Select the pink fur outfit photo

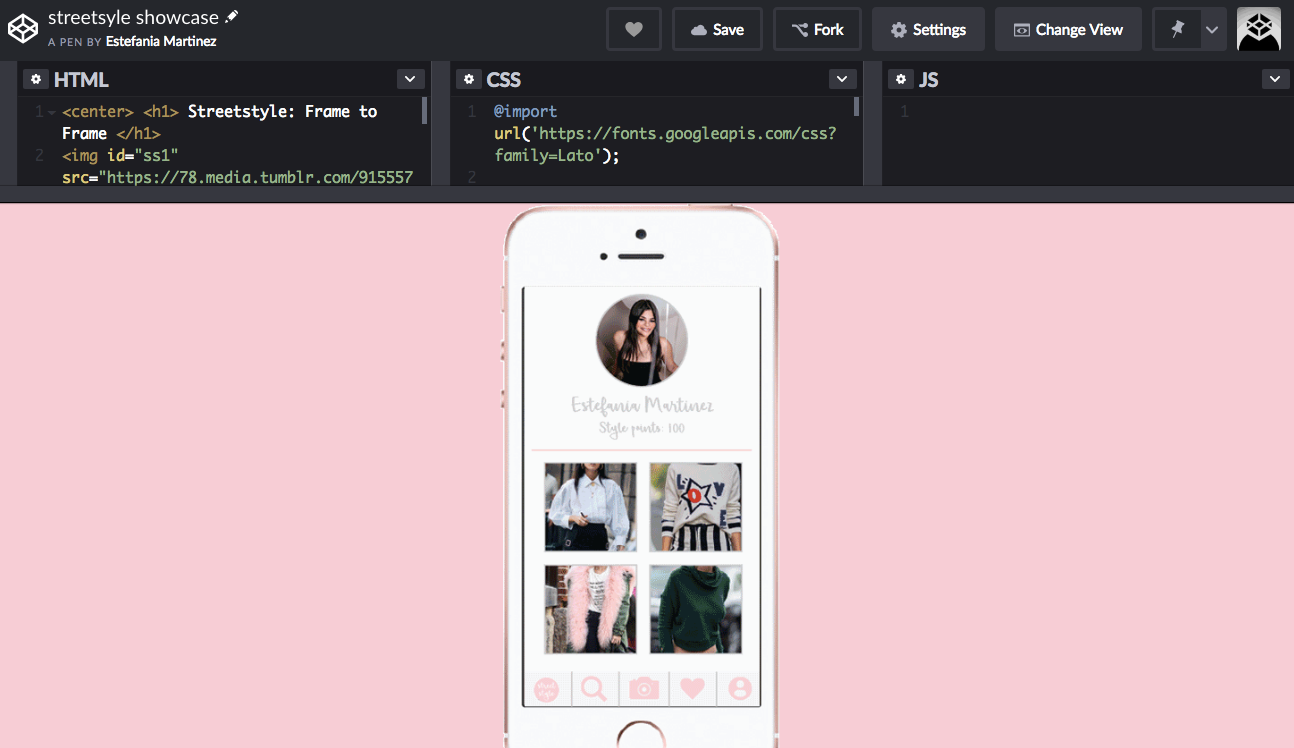(590, 609)
